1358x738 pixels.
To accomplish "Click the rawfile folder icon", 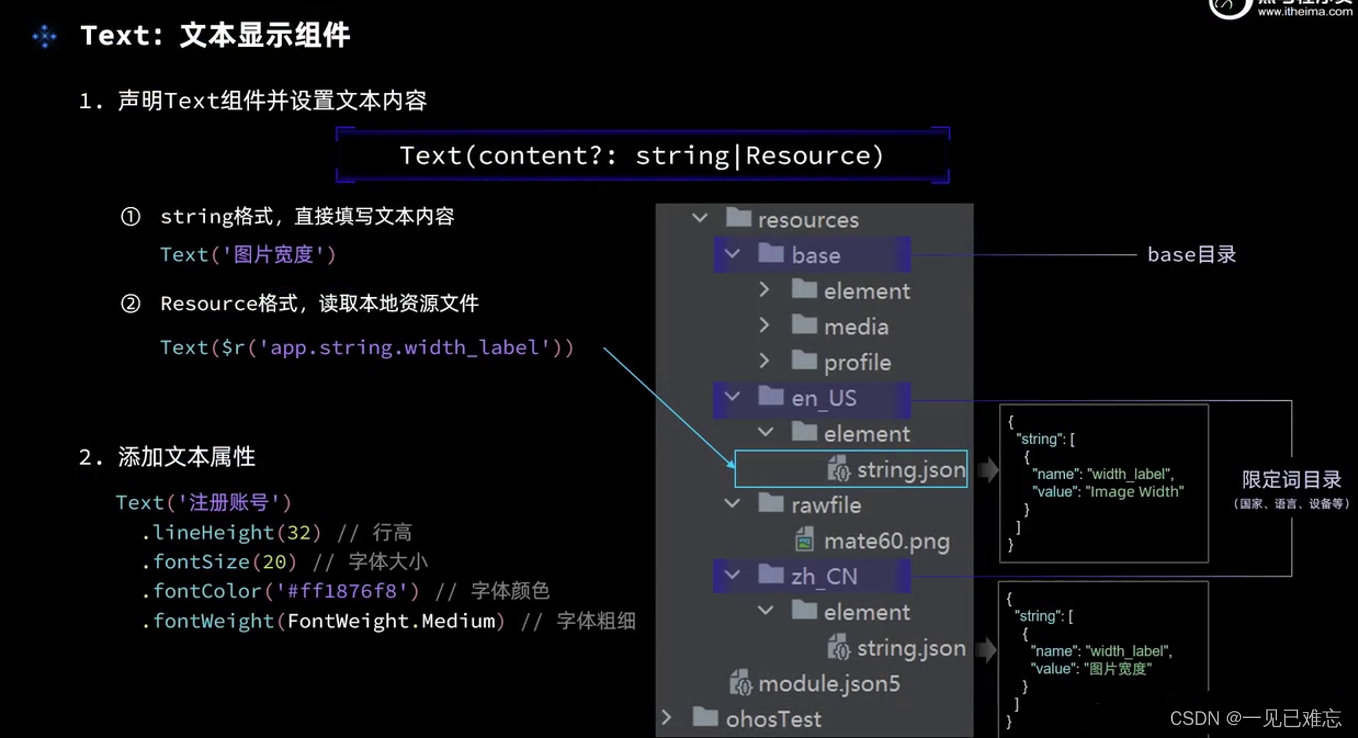I will tap(771, 504).
